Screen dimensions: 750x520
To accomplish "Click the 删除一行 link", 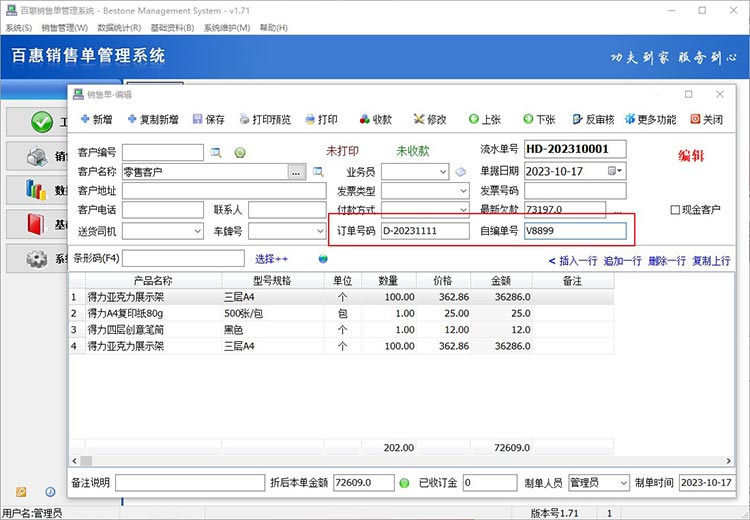I will [667, 261].
